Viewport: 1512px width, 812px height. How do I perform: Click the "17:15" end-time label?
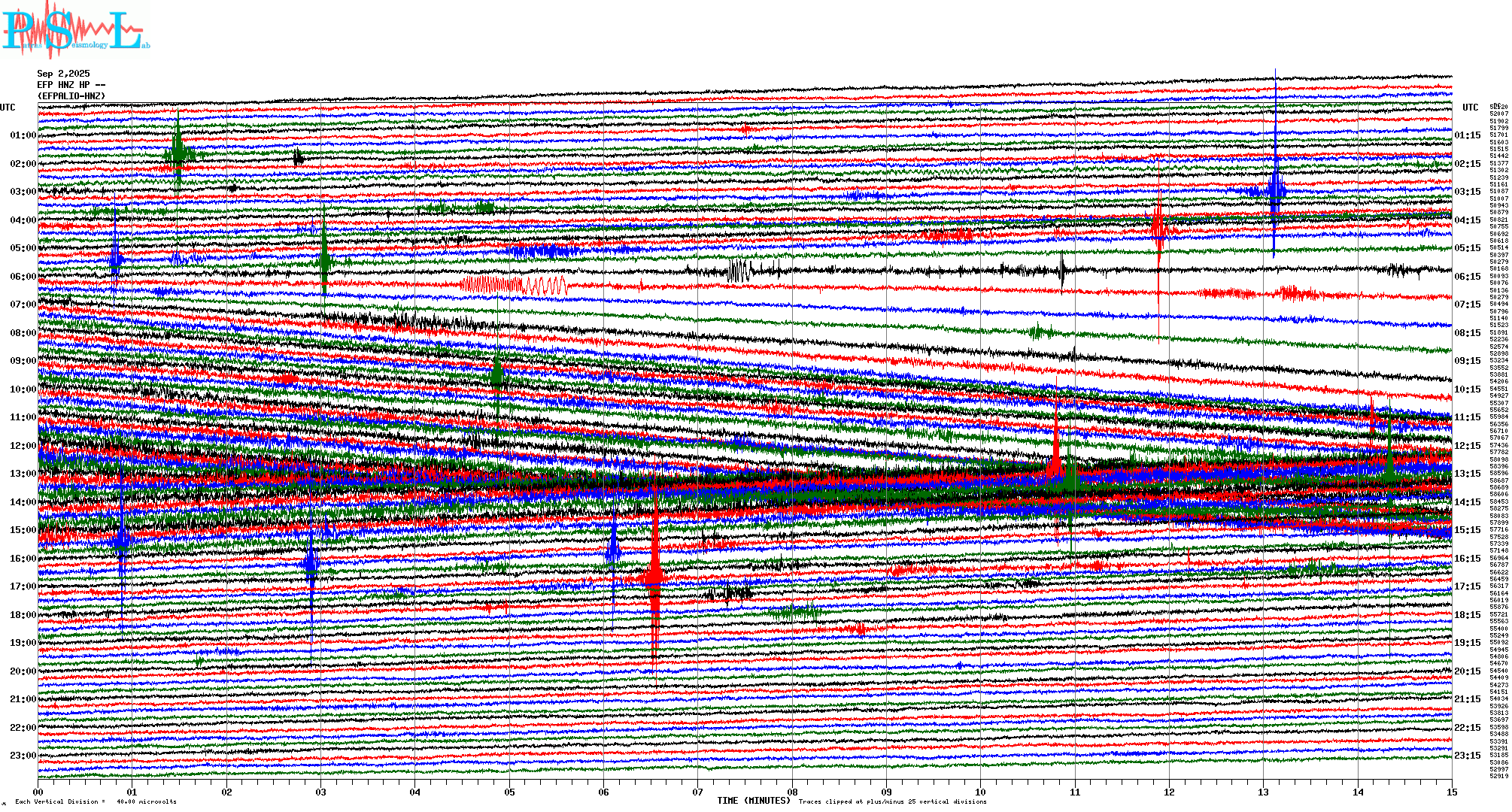coord(1467,586)
